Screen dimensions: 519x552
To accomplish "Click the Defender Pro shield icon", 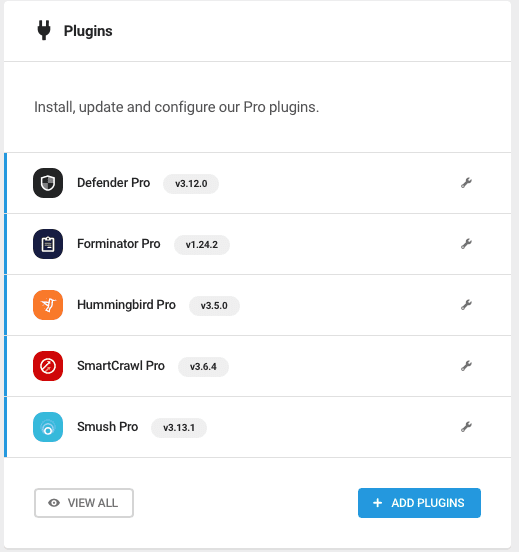I will point(48,183).
